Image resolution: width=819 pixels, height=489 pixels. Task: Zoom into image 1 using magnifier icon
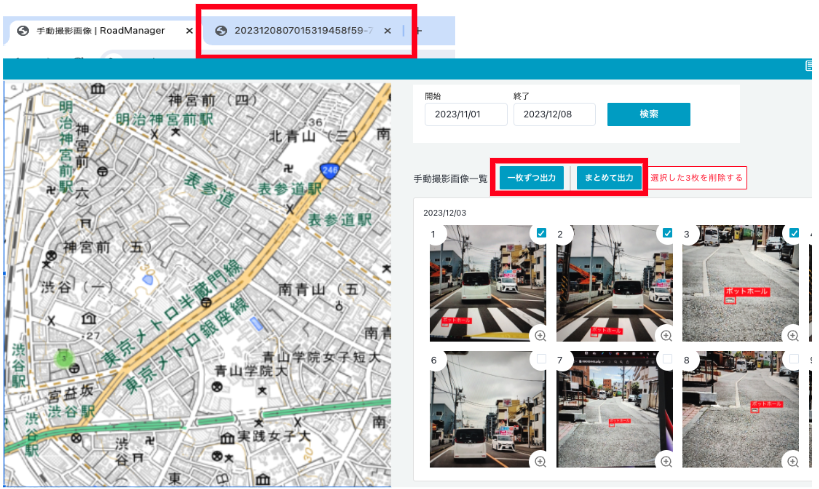tap(539, 335)
